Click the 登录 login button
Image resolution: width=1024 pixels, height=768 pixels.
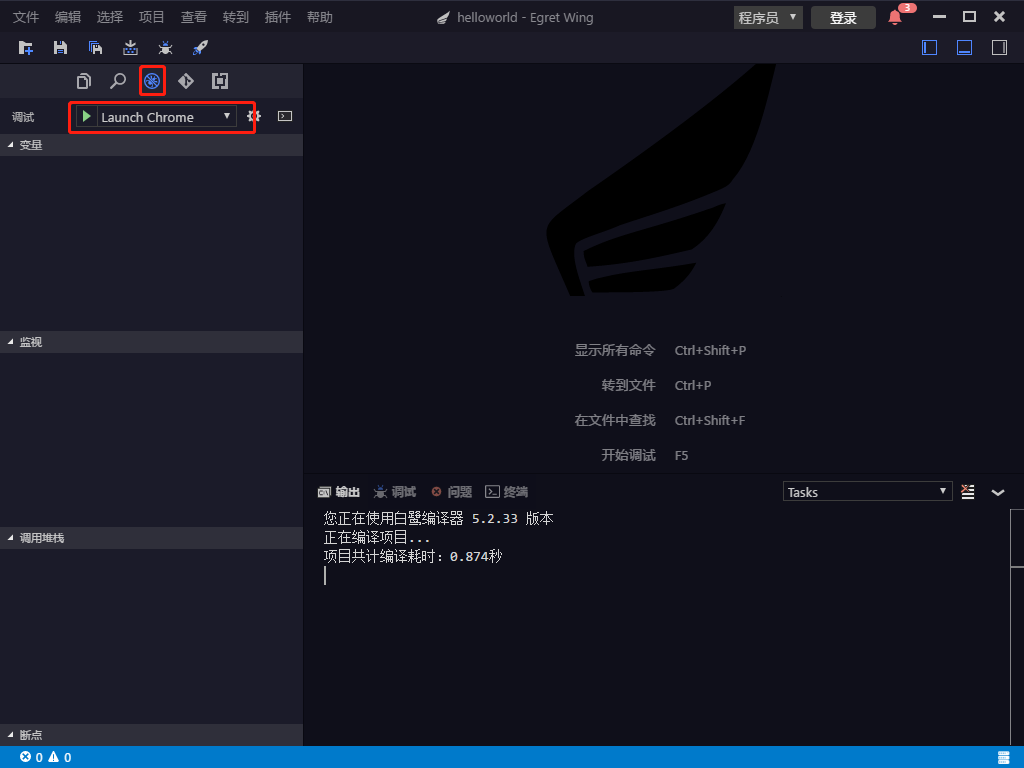(x=843, y=18)
